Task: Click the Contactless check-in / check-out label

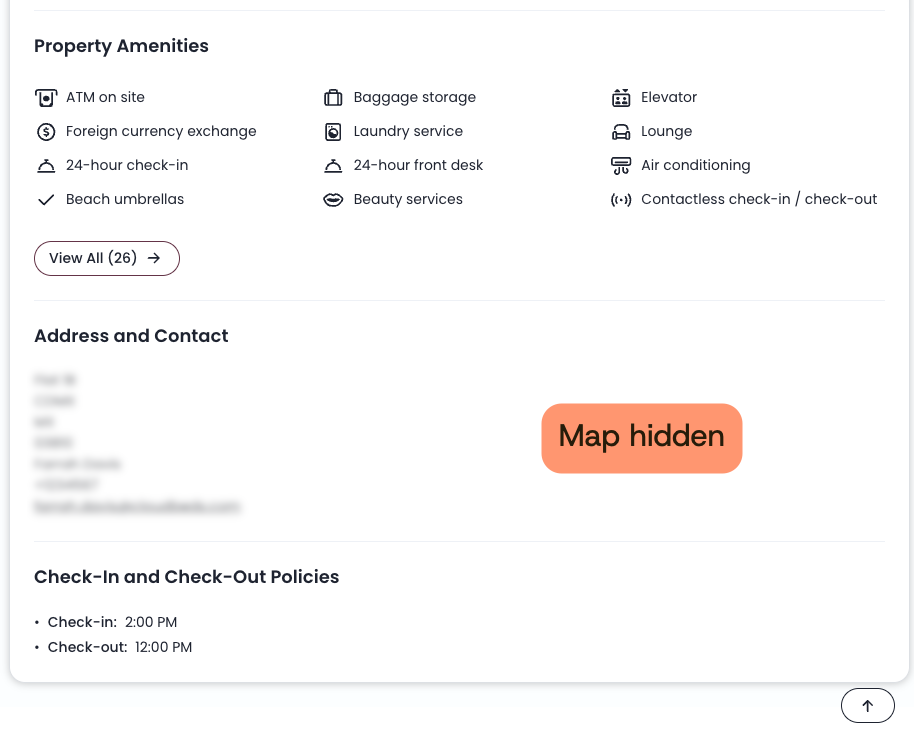Action: click(759, 199)
